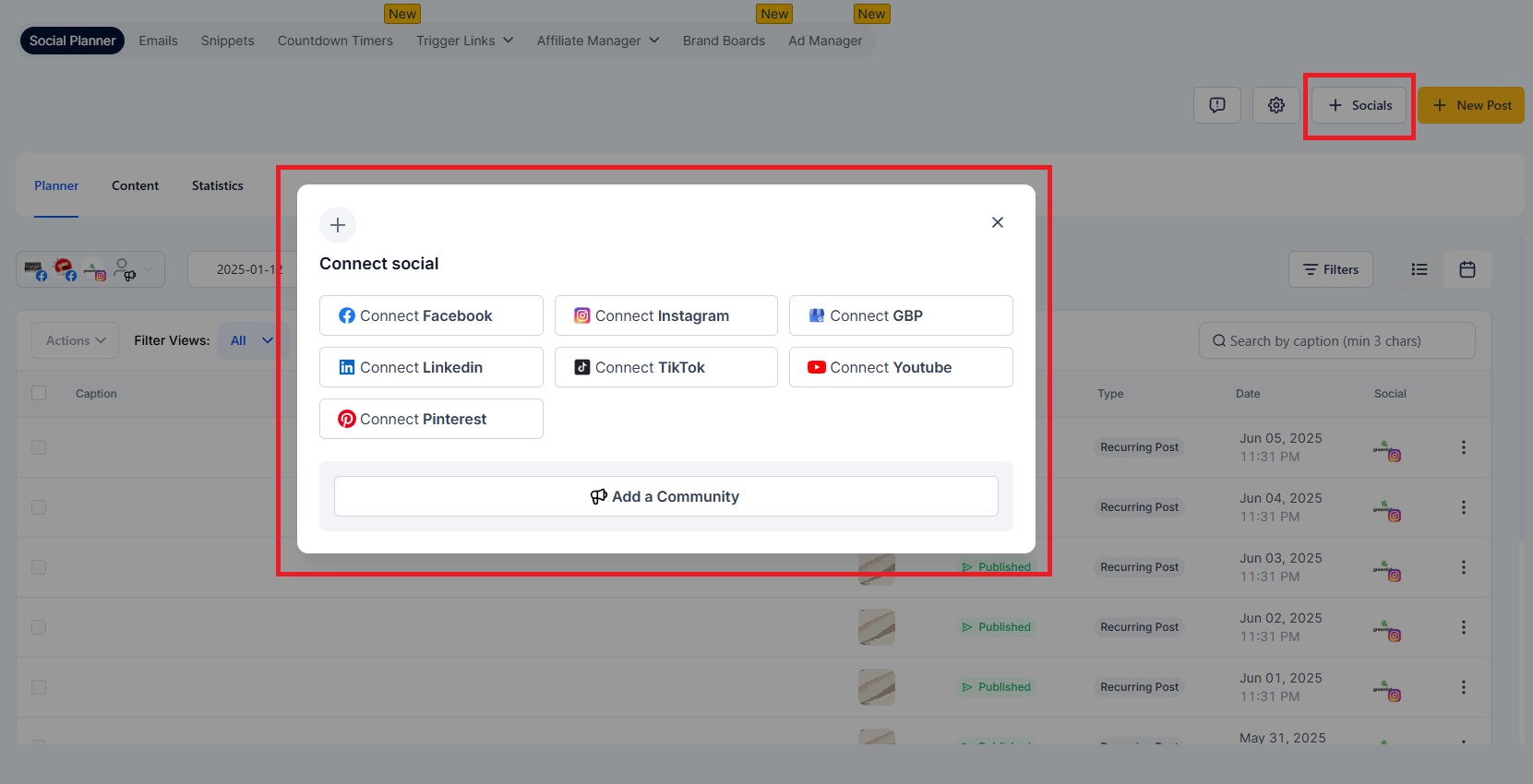Image resolution: width=1533 pixels, height=784 pixels.
Task: Click the Date column header
Action: coord(1248,394)
